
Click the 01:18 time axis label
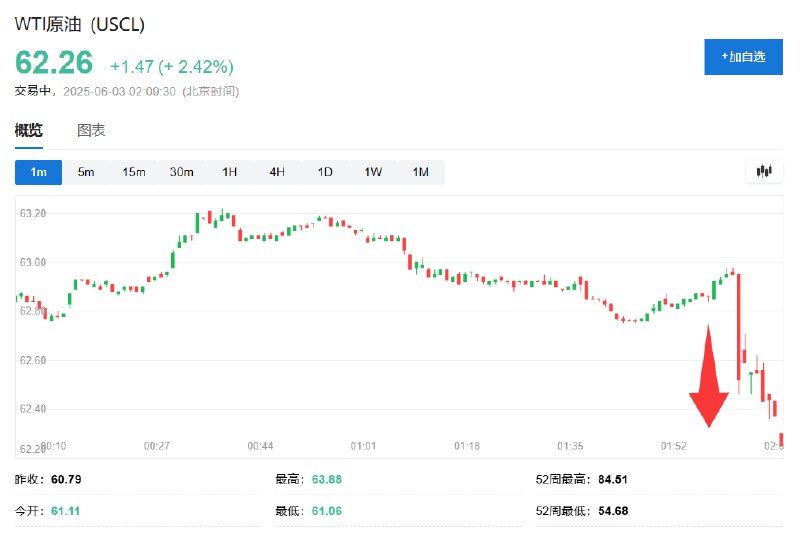coord(467,446)
